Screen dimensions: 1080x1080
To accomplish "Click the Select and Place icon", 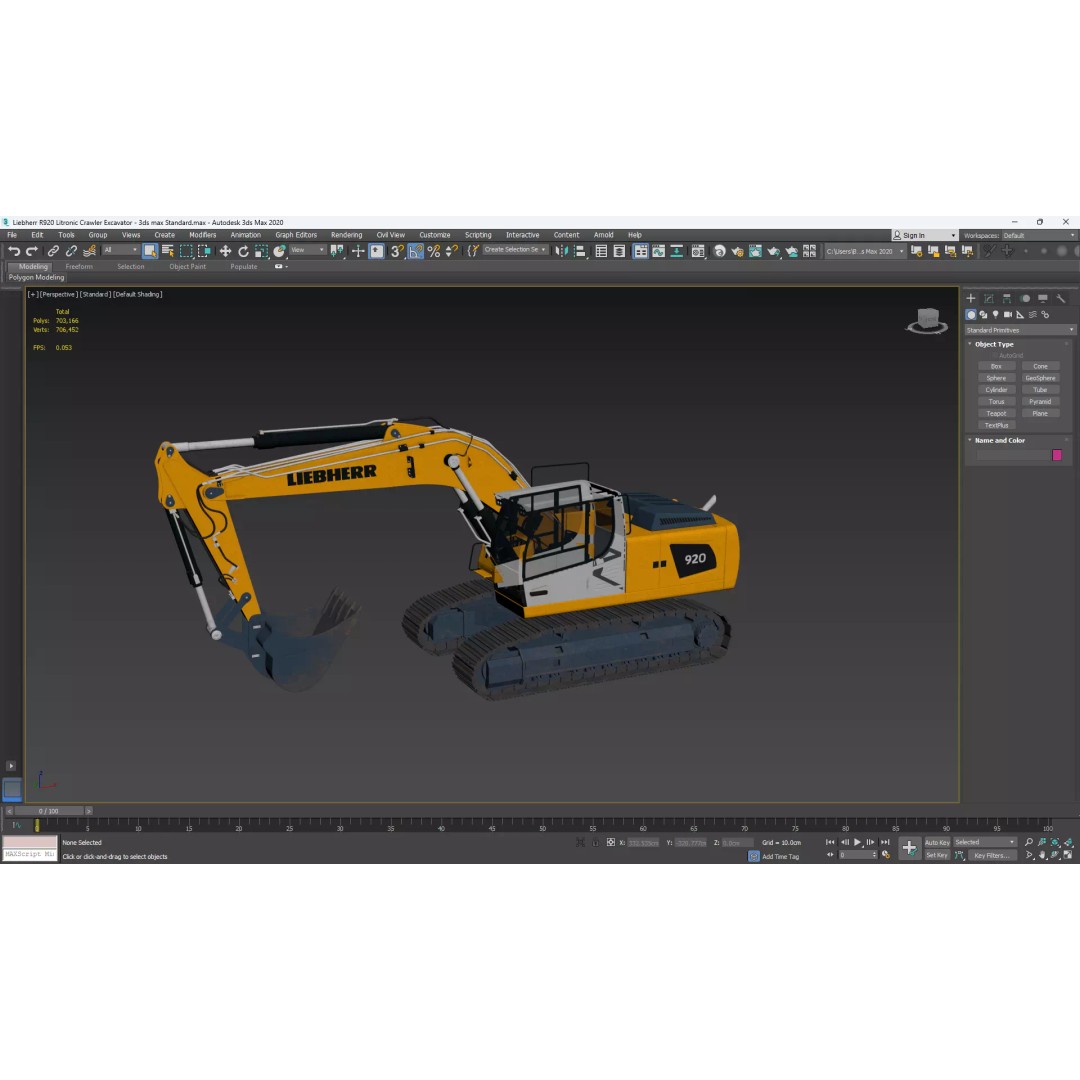I will (279, 251).
